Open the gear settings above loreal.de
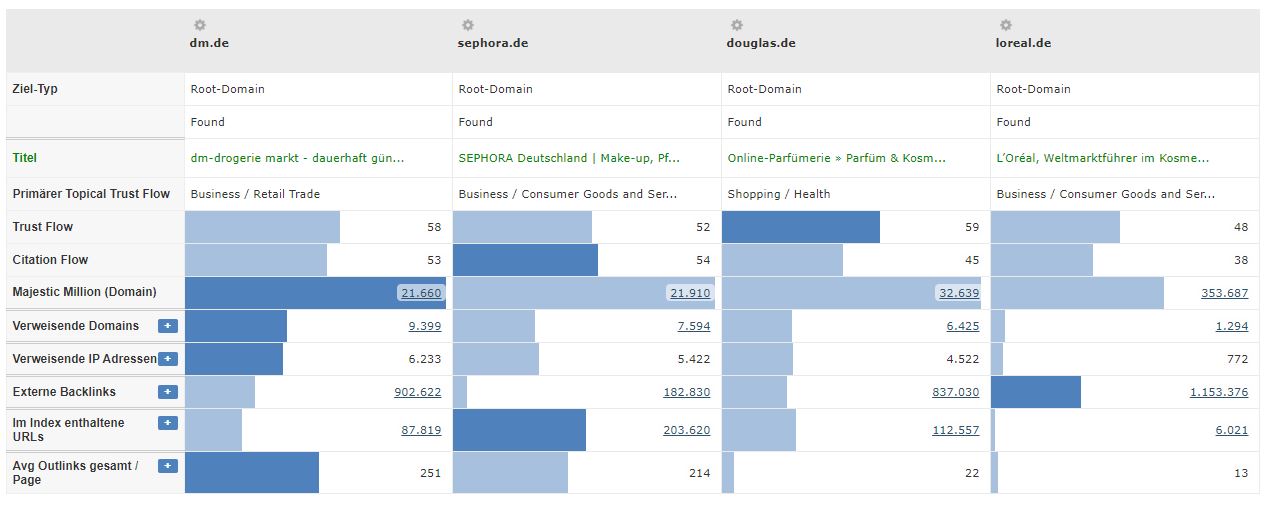Screen dimensions: 1272x505 pyautogui.click(x=1005, y=25)
